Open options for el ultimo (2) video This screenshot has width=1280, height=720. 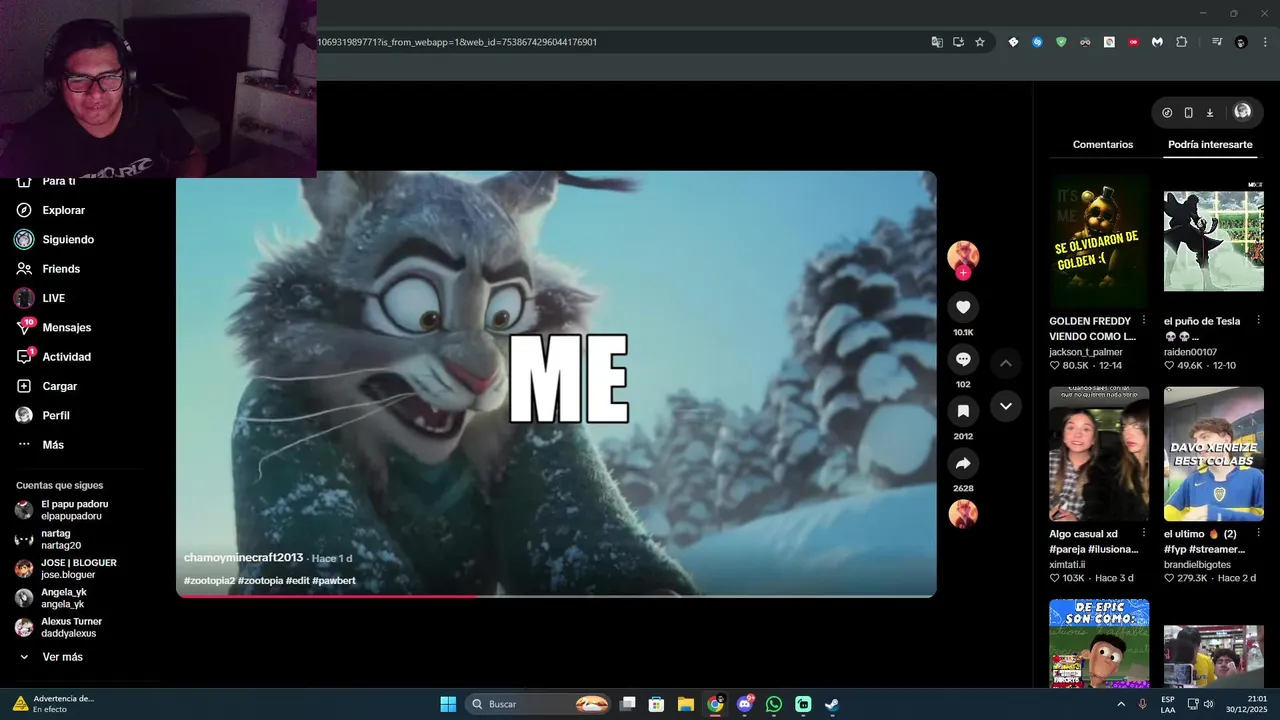click(1258, 534)
